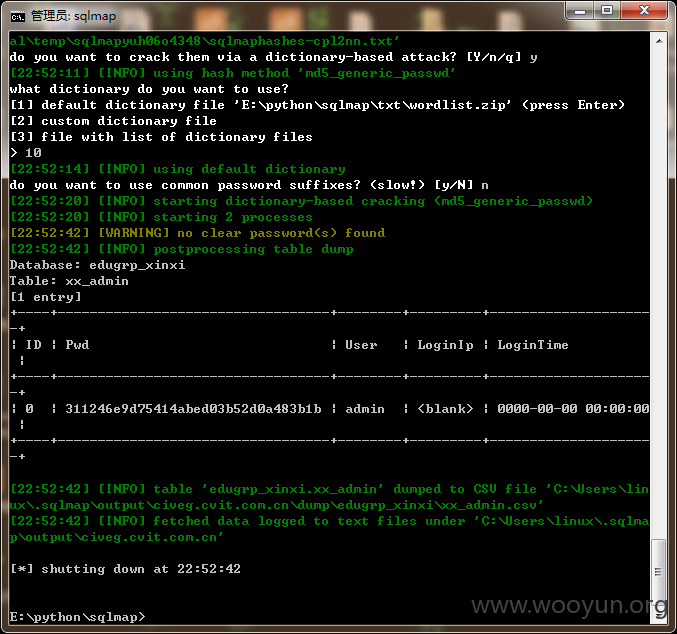Minimize the sqlmap console window

(580, 11)
